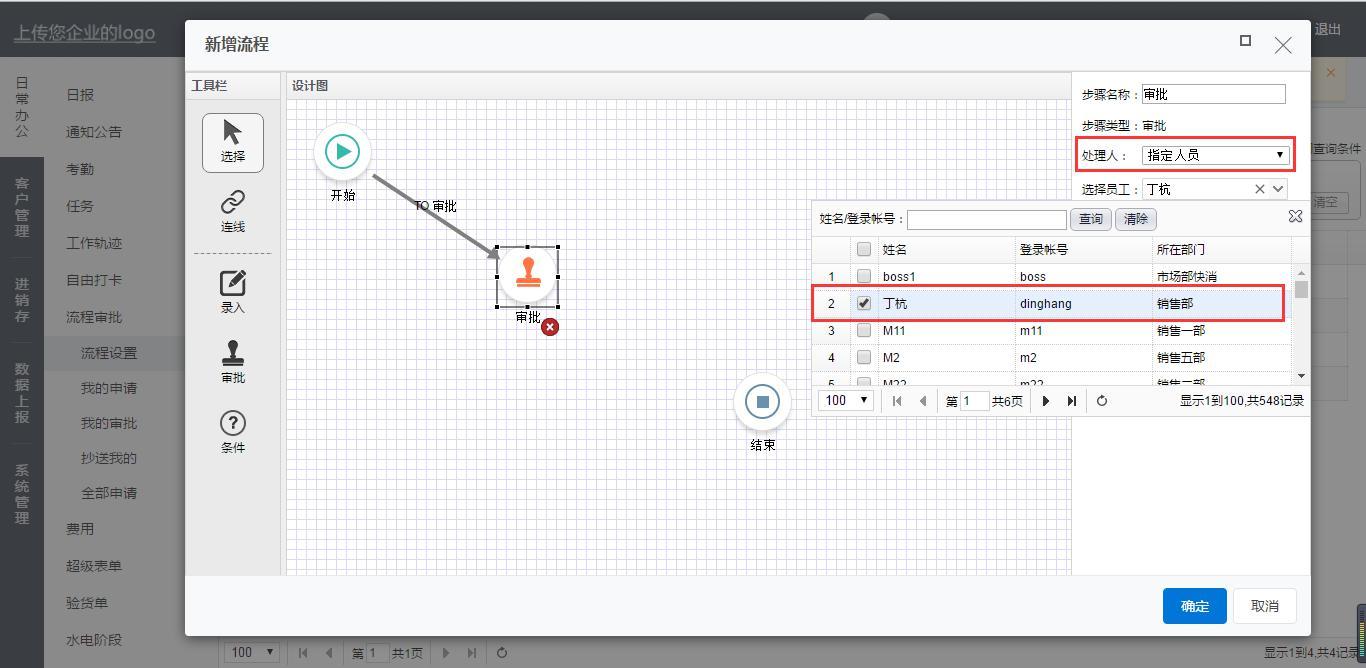Viewport: 1366px width, 668px height.
Task: Open the 处理人 dropdown
Action: point(1214,155)
